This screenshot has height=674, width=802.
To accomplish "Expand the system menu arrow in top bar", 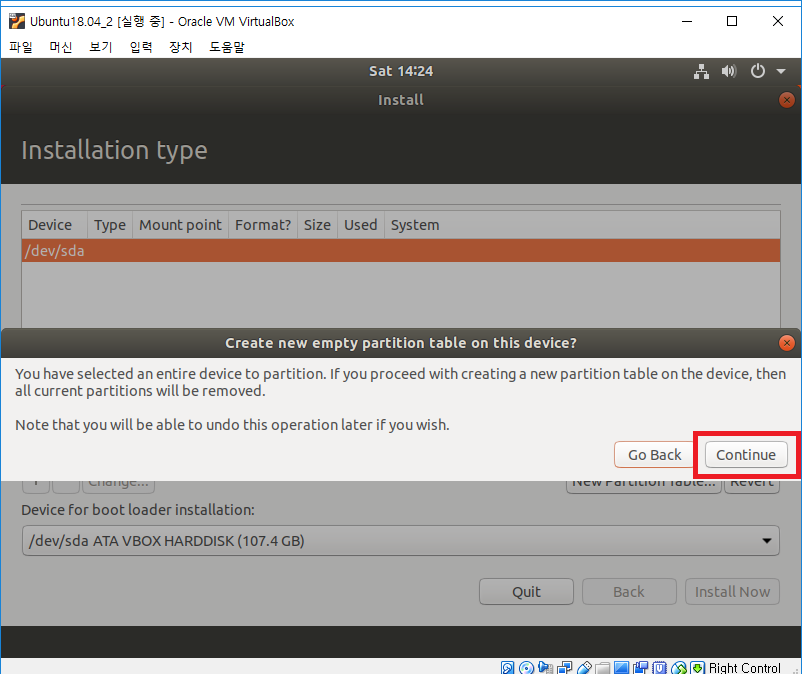I will tap(781, 71).
